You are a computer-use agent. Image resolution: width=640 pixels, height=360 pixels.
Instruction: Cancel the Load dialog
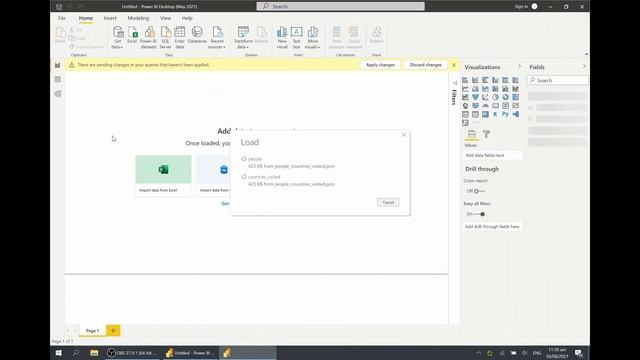tap(388, 202)
